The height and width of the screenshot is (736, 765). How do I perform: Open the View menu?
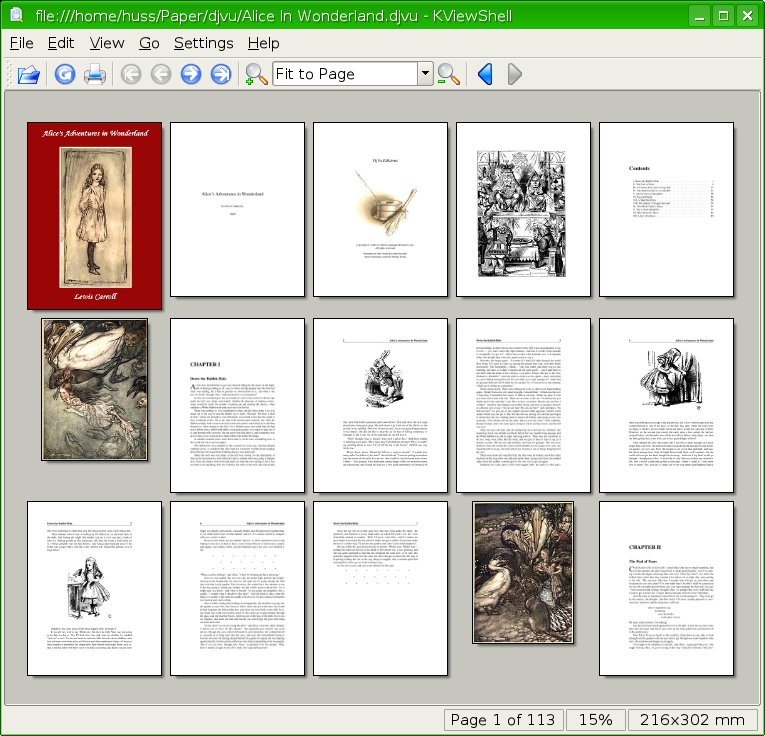click(107, 43)
